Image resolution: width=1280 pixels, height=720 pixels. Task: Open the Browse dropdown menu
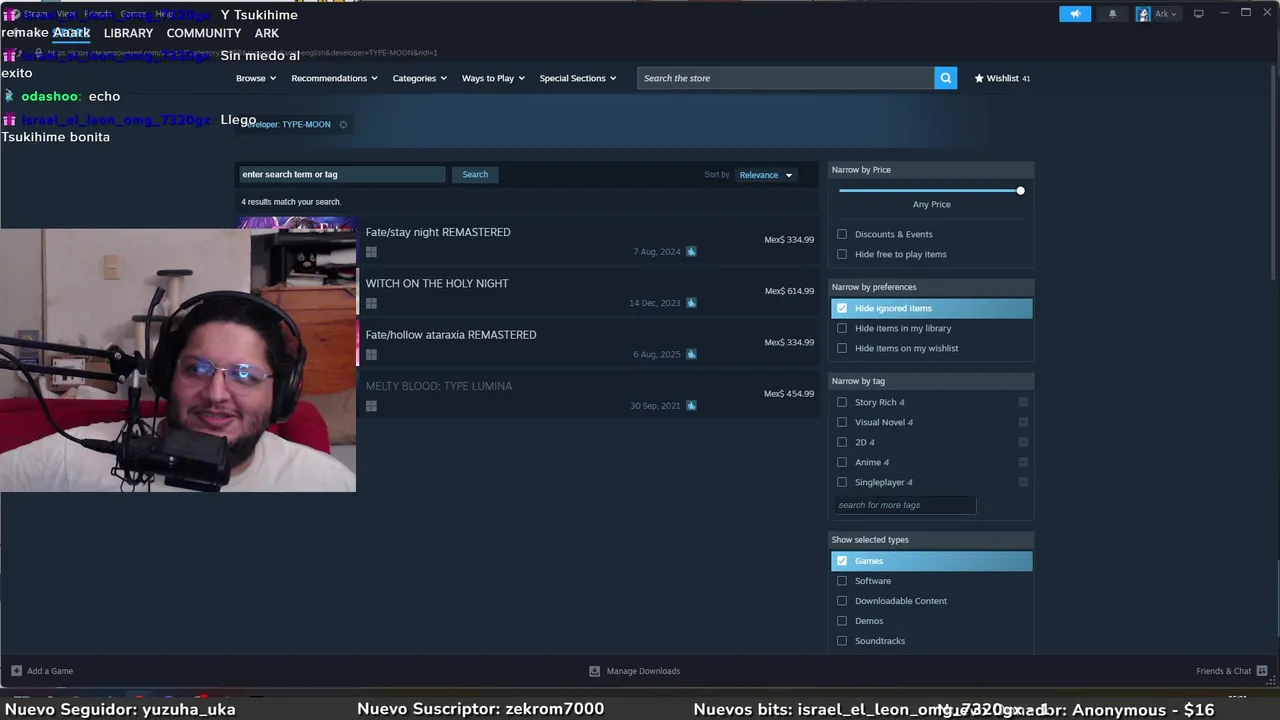256,78
